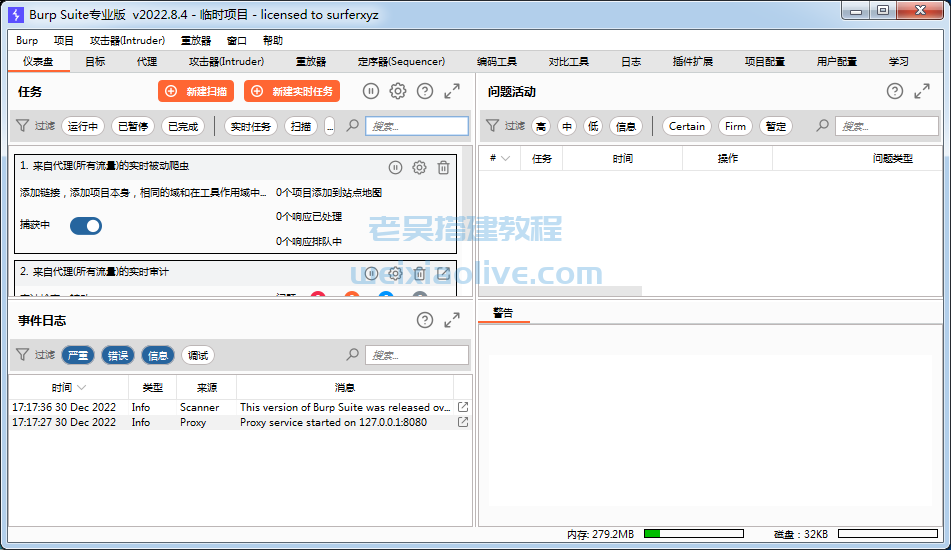Image resolution: width=951 pixels, height=550 pixels.
Task: Select the 警告 tab in the issue details
Action: tap(503, 312)
